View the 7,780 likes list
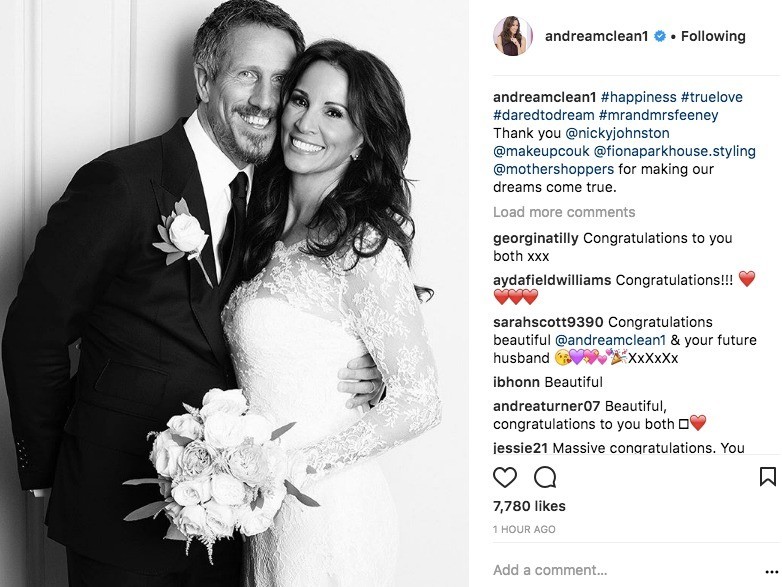The height and width of the screenshot is (587, 782). [x=529, y=506]
